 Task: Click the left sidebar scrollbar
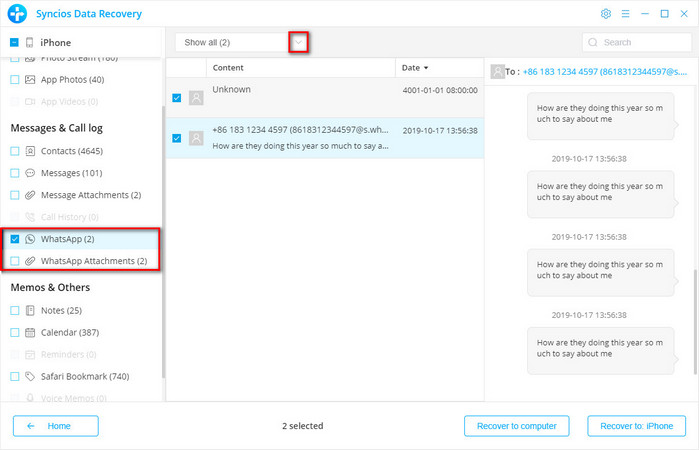click(x=163, y=241)
